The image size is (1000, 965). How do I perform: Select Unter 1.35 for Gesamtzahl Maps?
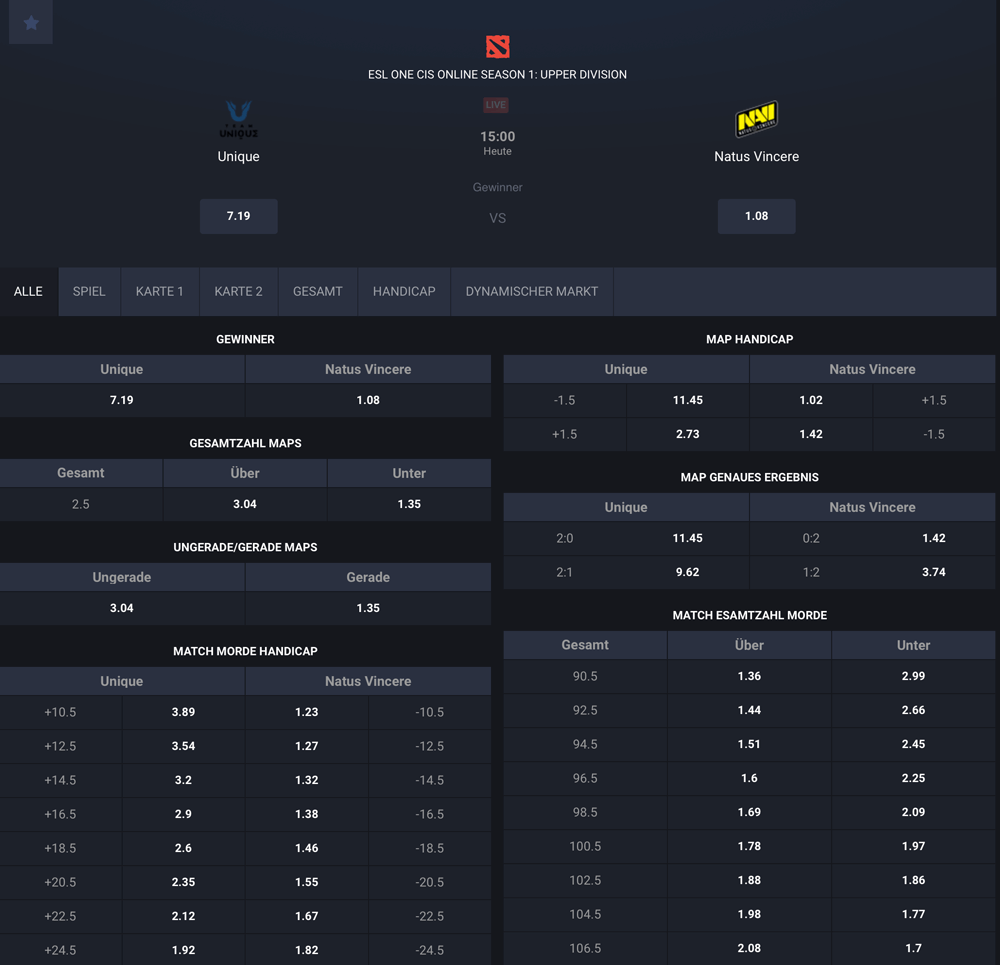point(409,504)
